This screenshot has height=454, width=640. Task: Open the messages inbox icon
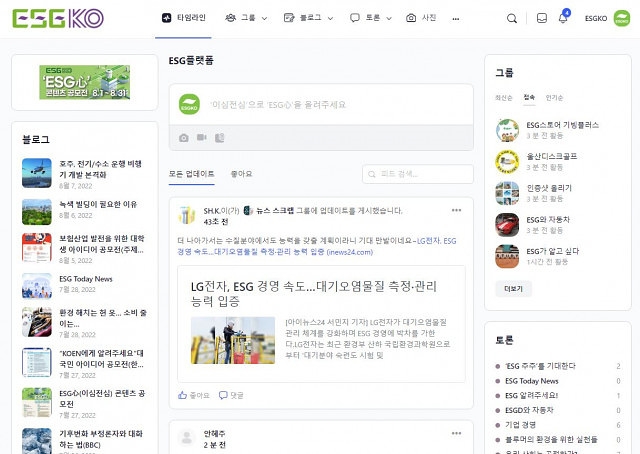(542, 18)
